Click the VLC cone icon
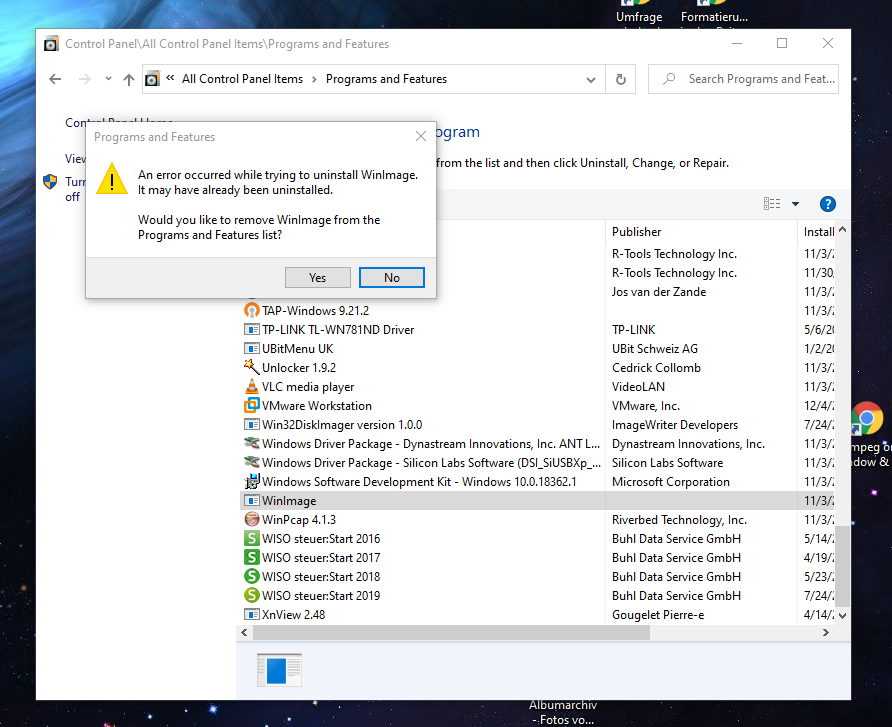Screen dimensions: 892x727 pos(251,386)
